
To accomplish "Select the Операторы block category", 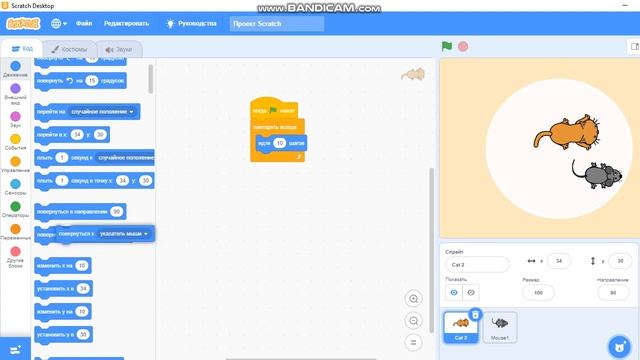I will [16, 209].
